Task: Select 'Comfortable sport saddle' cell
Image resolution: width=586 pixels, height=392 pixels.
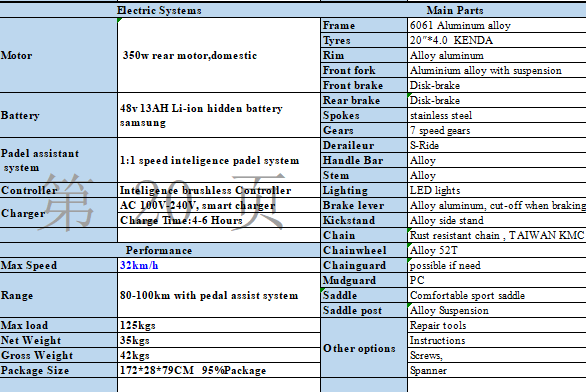Action: point(497,295)
